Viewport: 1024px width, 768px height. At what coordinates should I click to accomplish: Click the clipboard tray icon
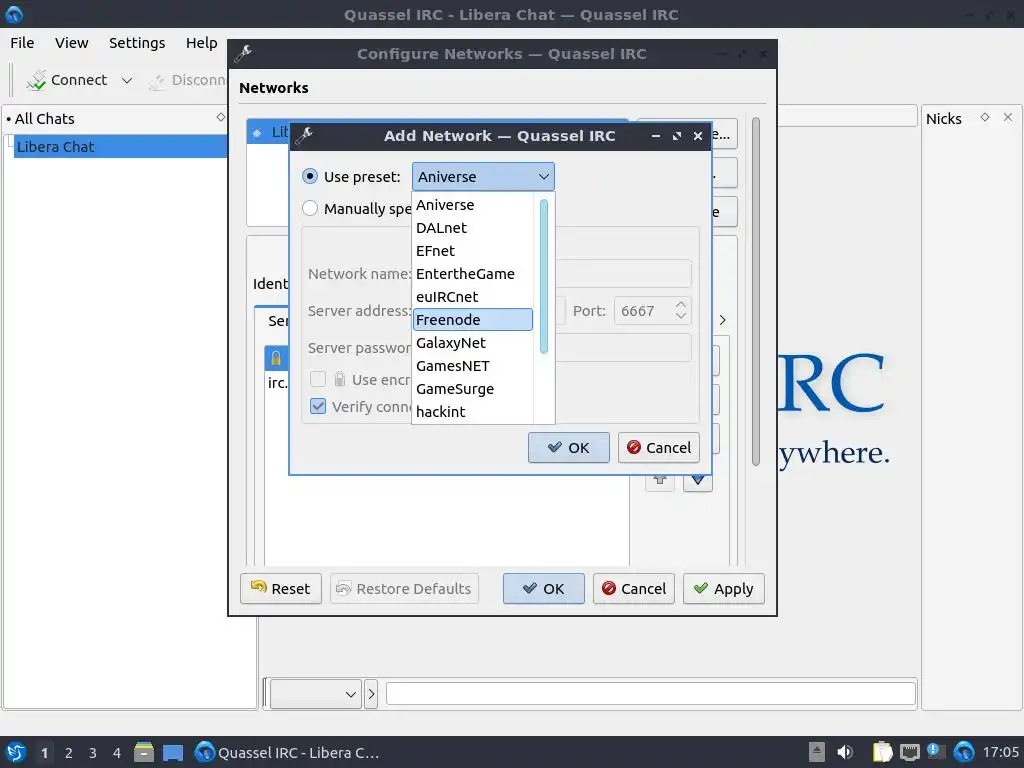[882, 752]
